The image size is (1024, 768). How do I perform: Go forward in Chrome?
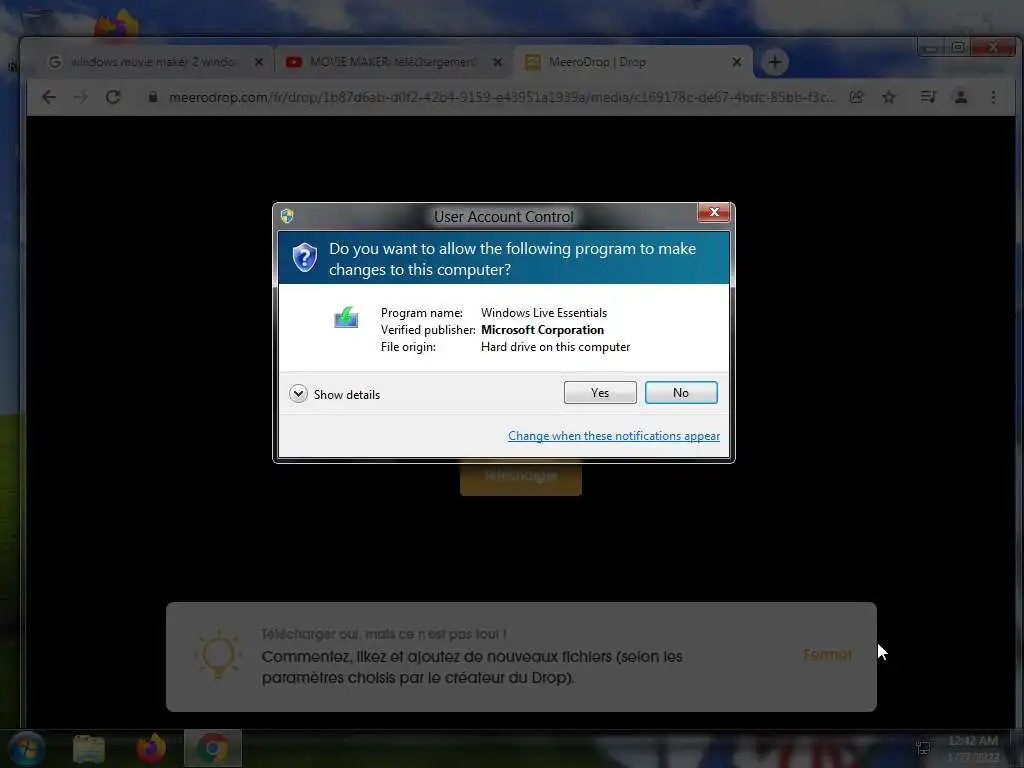point(81,97)
